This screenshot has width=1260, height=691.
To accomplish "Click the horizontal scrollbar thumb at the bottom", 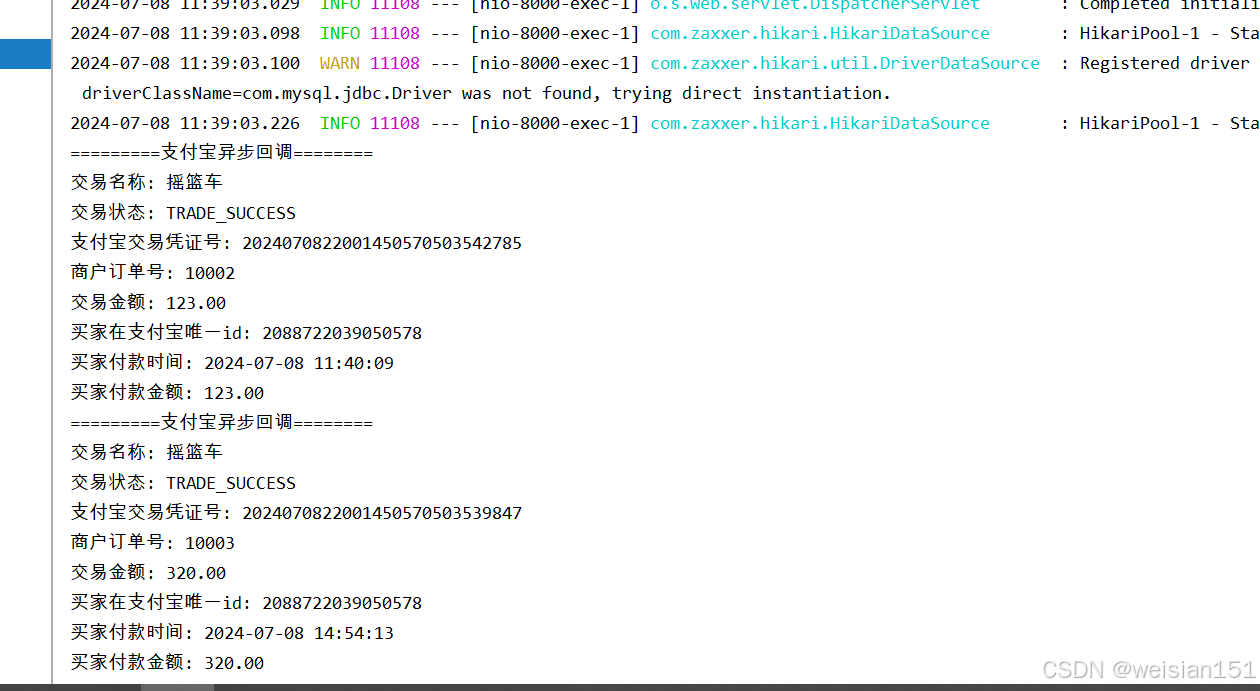I will [x=177, y=687].
